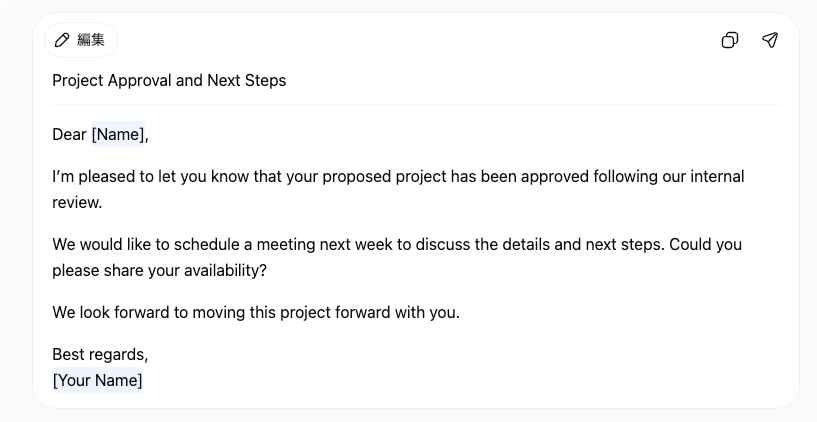The height and width of the screenshot is (422, 817).
Task: Click the Best regards, closing line
Action: click(100, 355)
